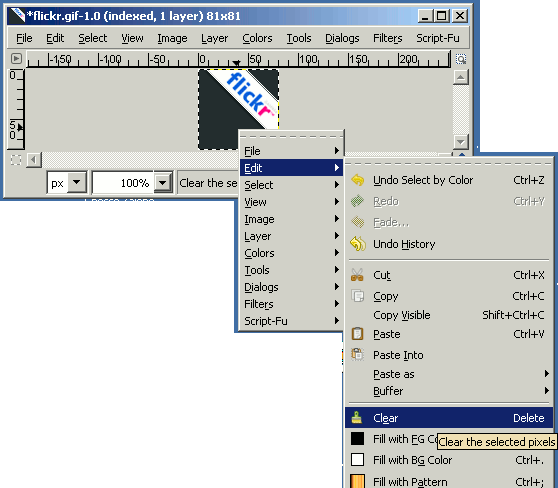Open Script-Fu entry in the context menu

point(291,321)
